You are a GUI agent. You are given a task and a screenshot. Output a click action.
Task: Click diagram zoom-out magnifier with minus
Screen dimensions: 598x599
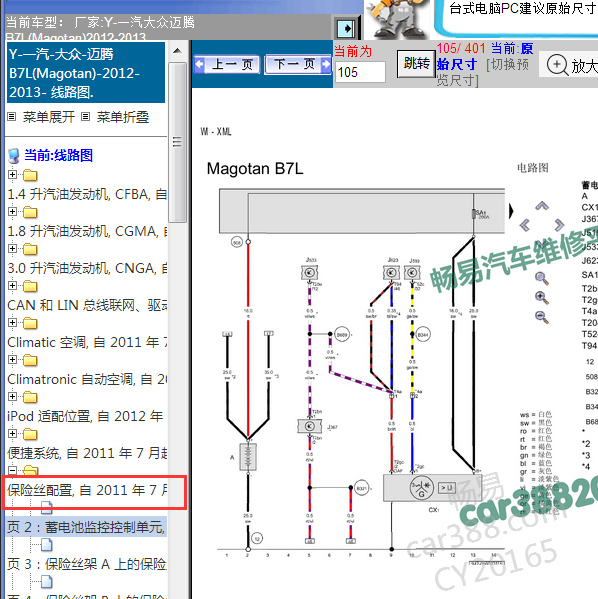pos(541,317)
